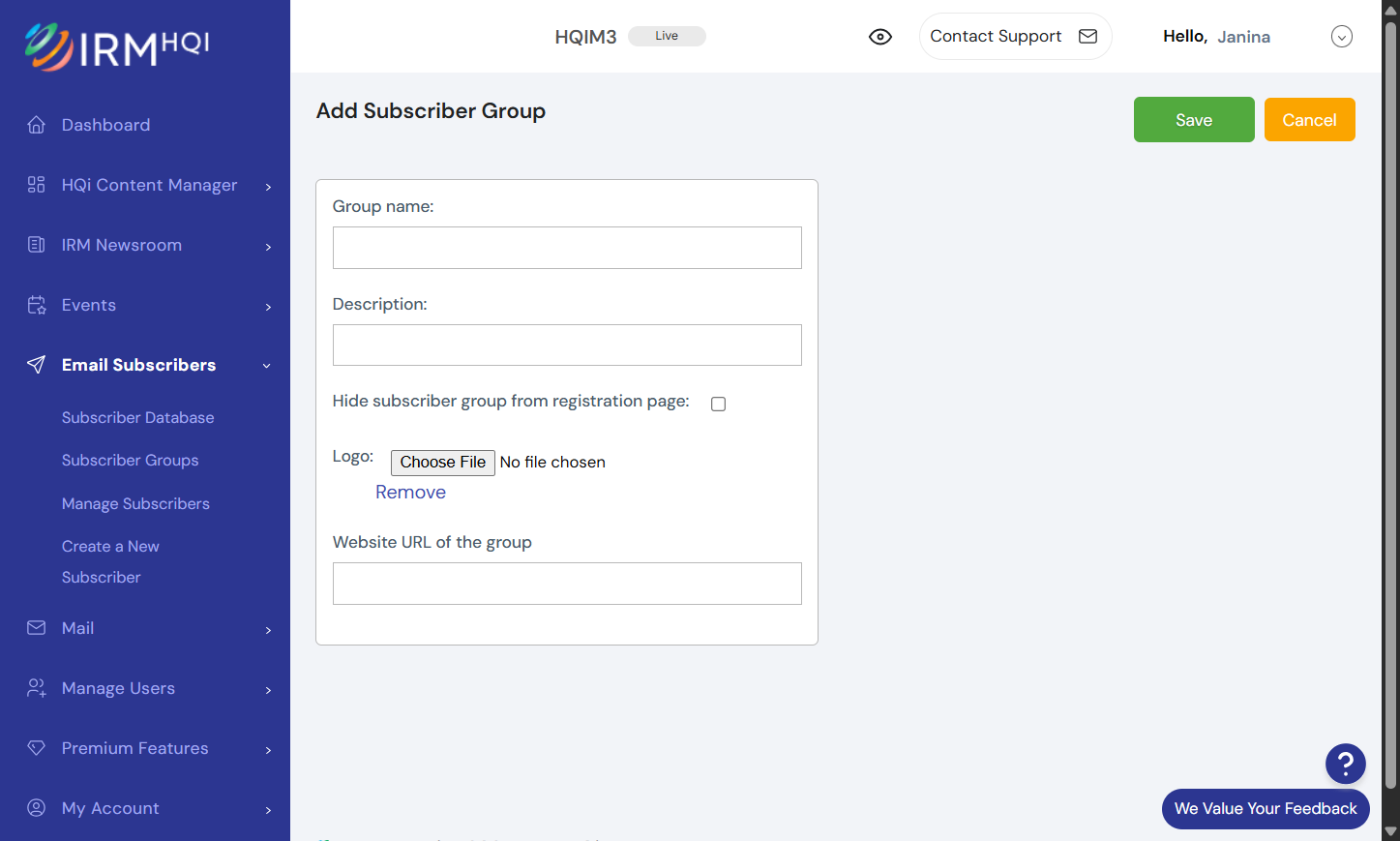1400x841 pixels.
Task: Click the HQIM3 site name
Action: click(585, 37)
